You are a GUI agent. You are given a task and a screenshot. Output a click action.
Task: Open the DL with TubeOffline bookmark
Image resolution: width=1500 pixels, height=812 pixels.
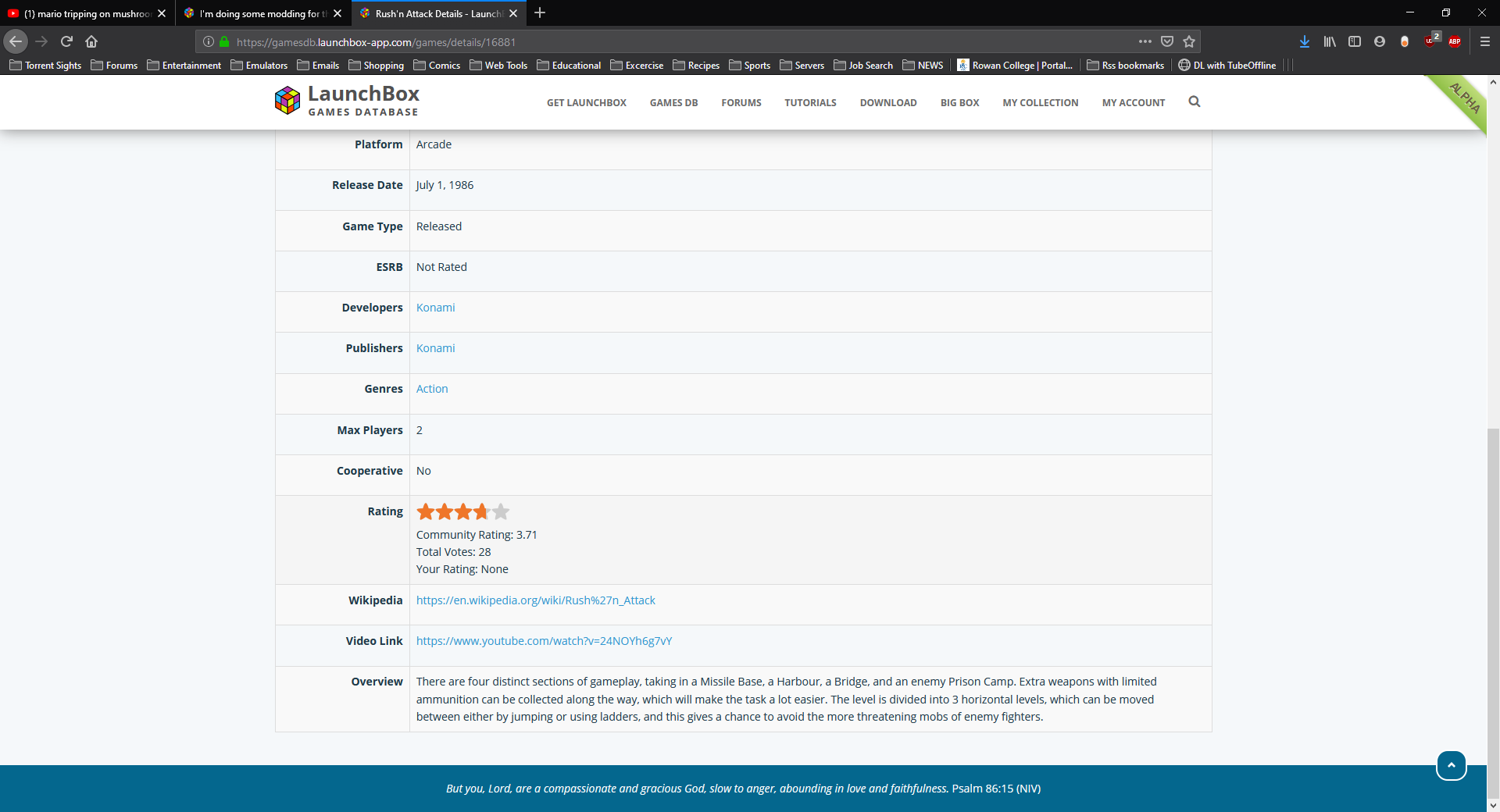pos(1227,66)
